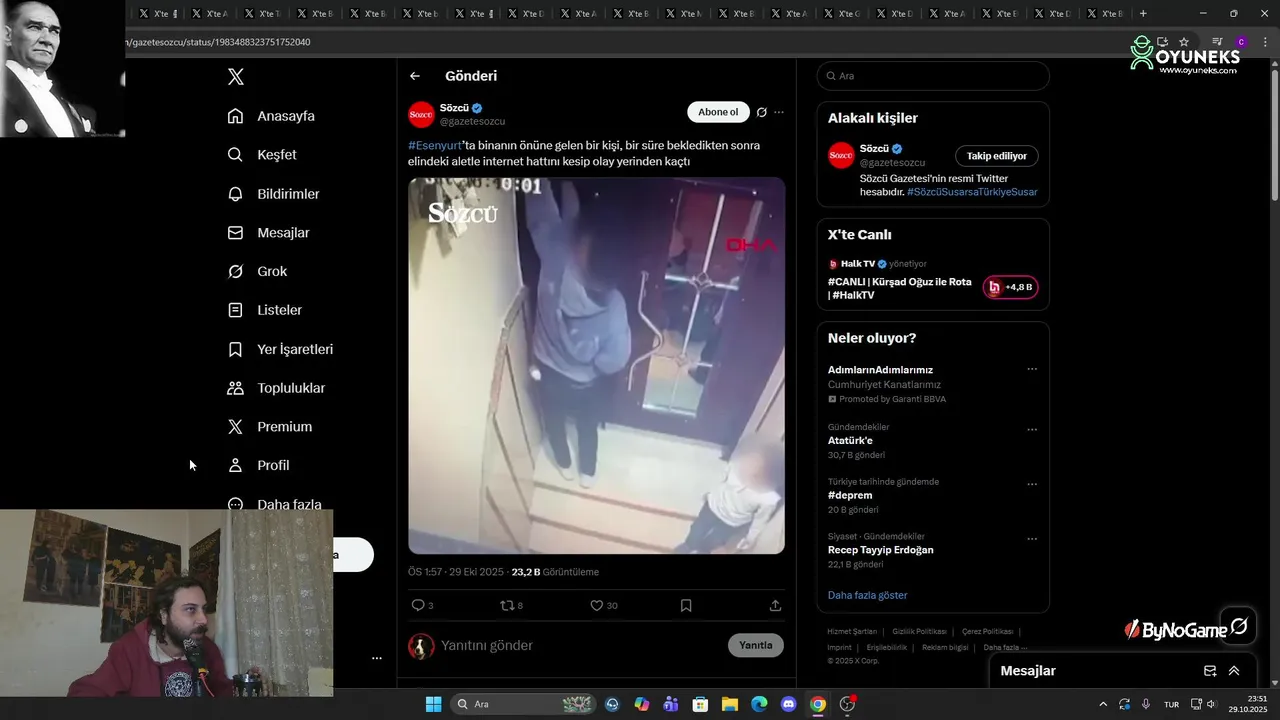Viewport: 1280px width, 720px height.
Task: Bookmark this page with the star icon
Action: point(1184,42)
